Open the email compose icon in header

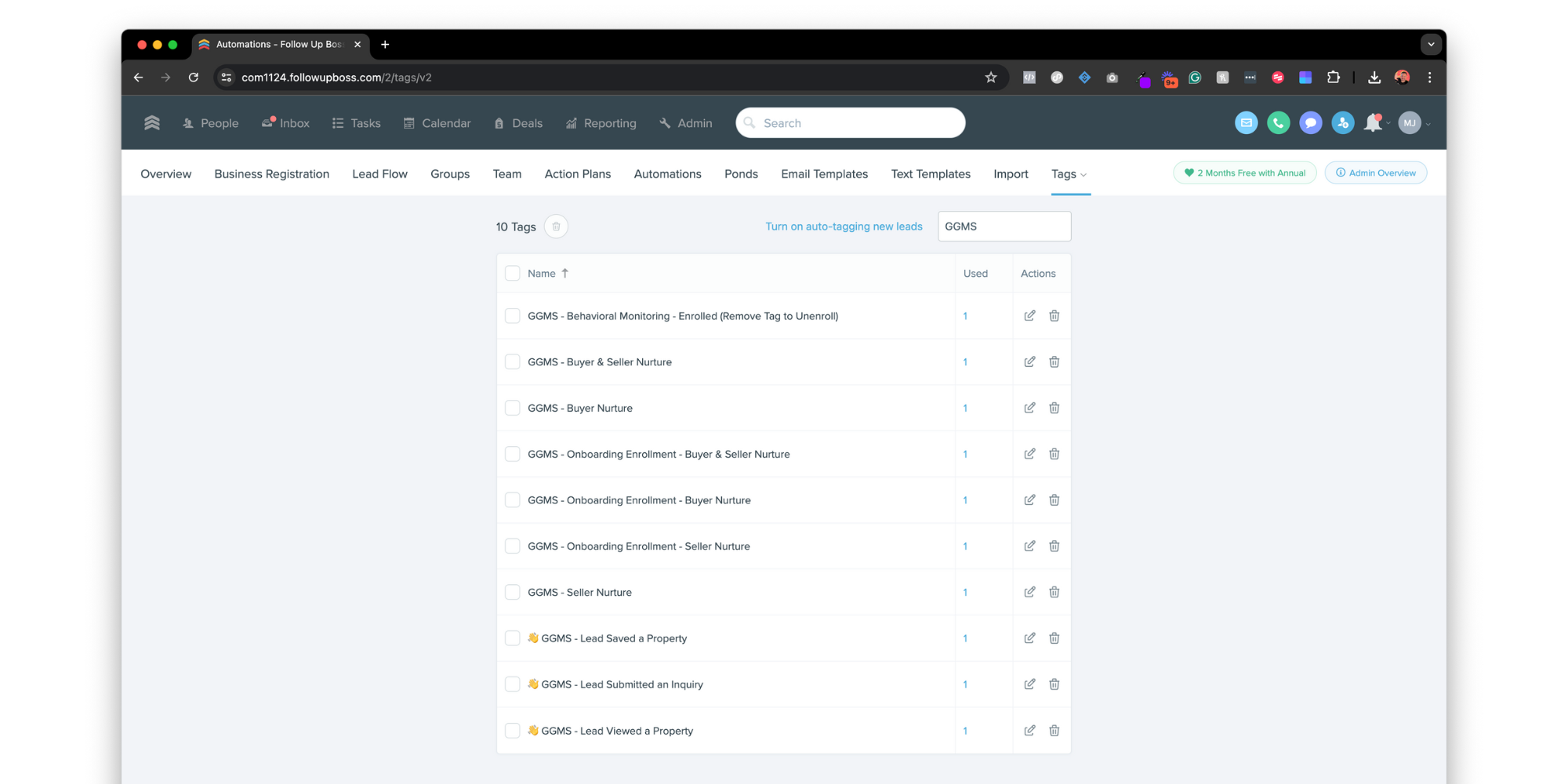[x=1246, y=123]
